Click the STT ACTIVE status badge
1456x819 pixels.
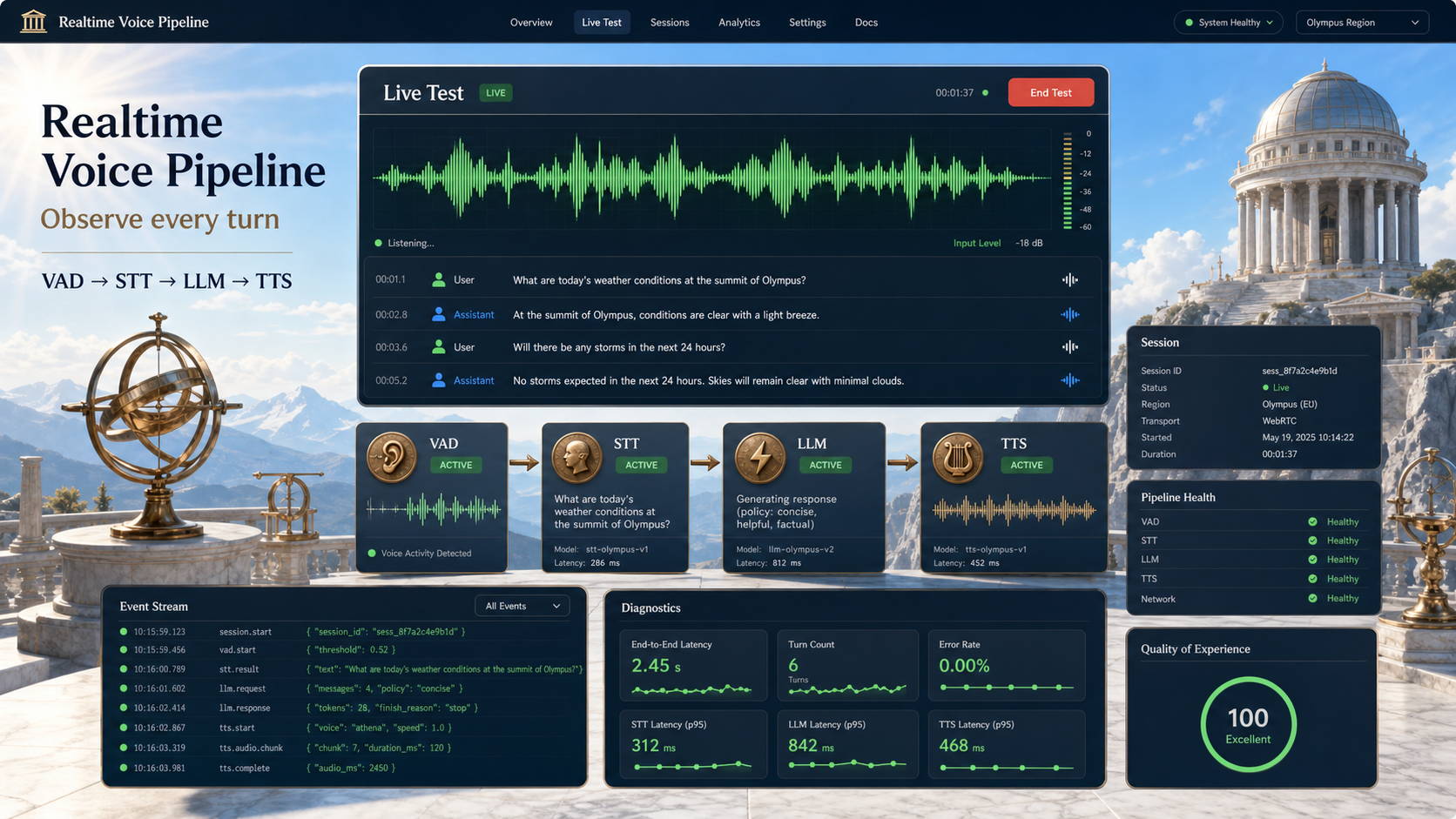(642, 465)
